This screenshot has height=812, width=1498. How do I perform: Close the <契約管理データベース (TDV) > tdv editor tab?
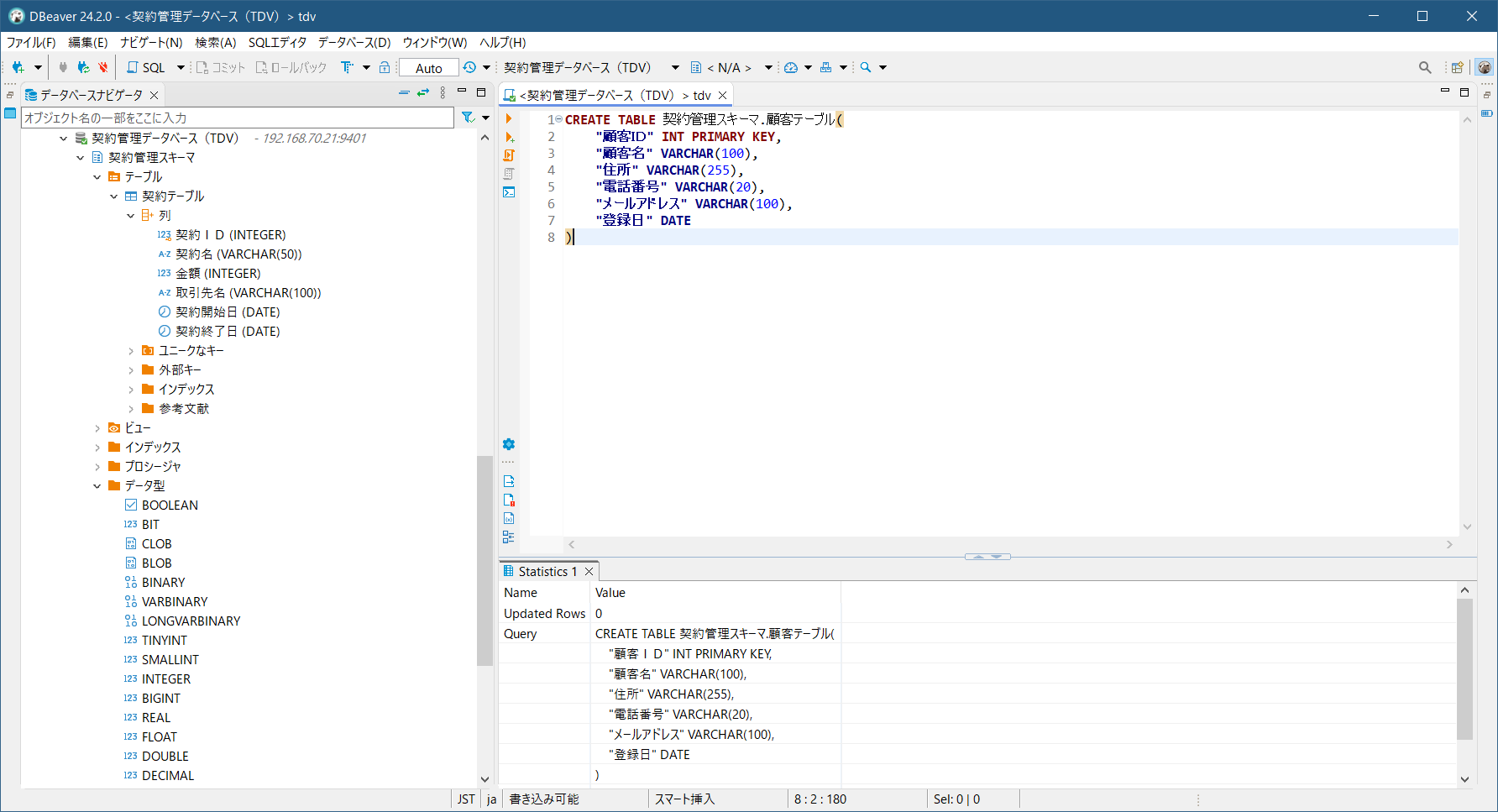(x=723, y=96)
